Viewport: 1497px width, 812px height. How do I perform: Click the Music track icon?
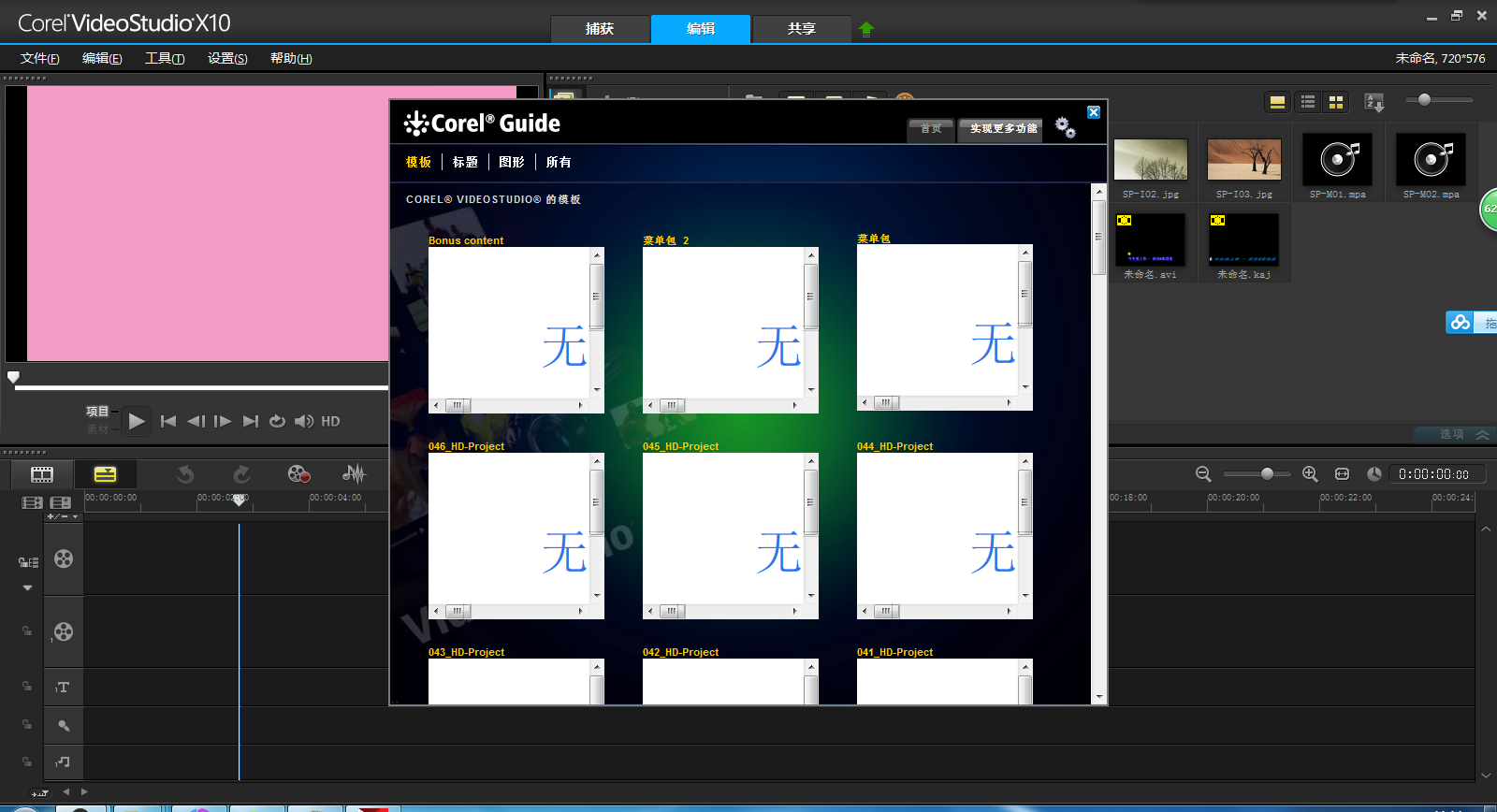click(63, 762)
